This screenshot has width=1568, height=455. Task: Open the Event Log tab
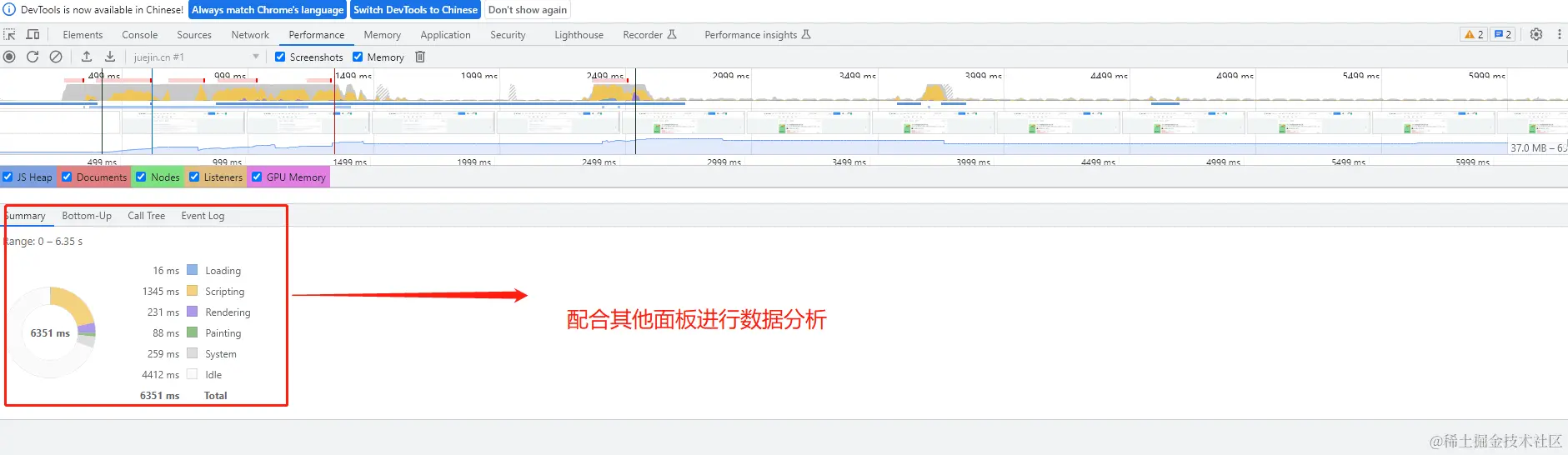(203, 216)
